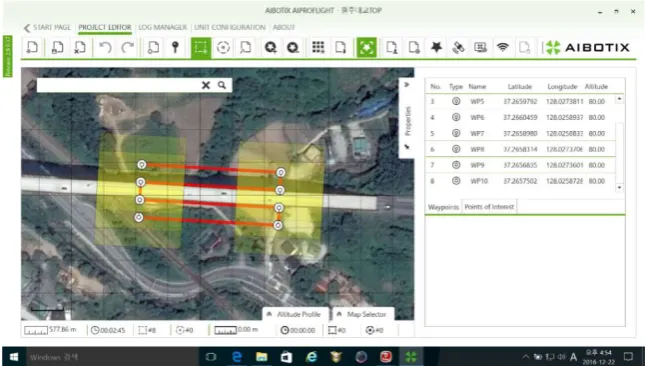Screen dimensions: 645x366
Task: Click the document icon left of the pin
Action: point(153,47)
